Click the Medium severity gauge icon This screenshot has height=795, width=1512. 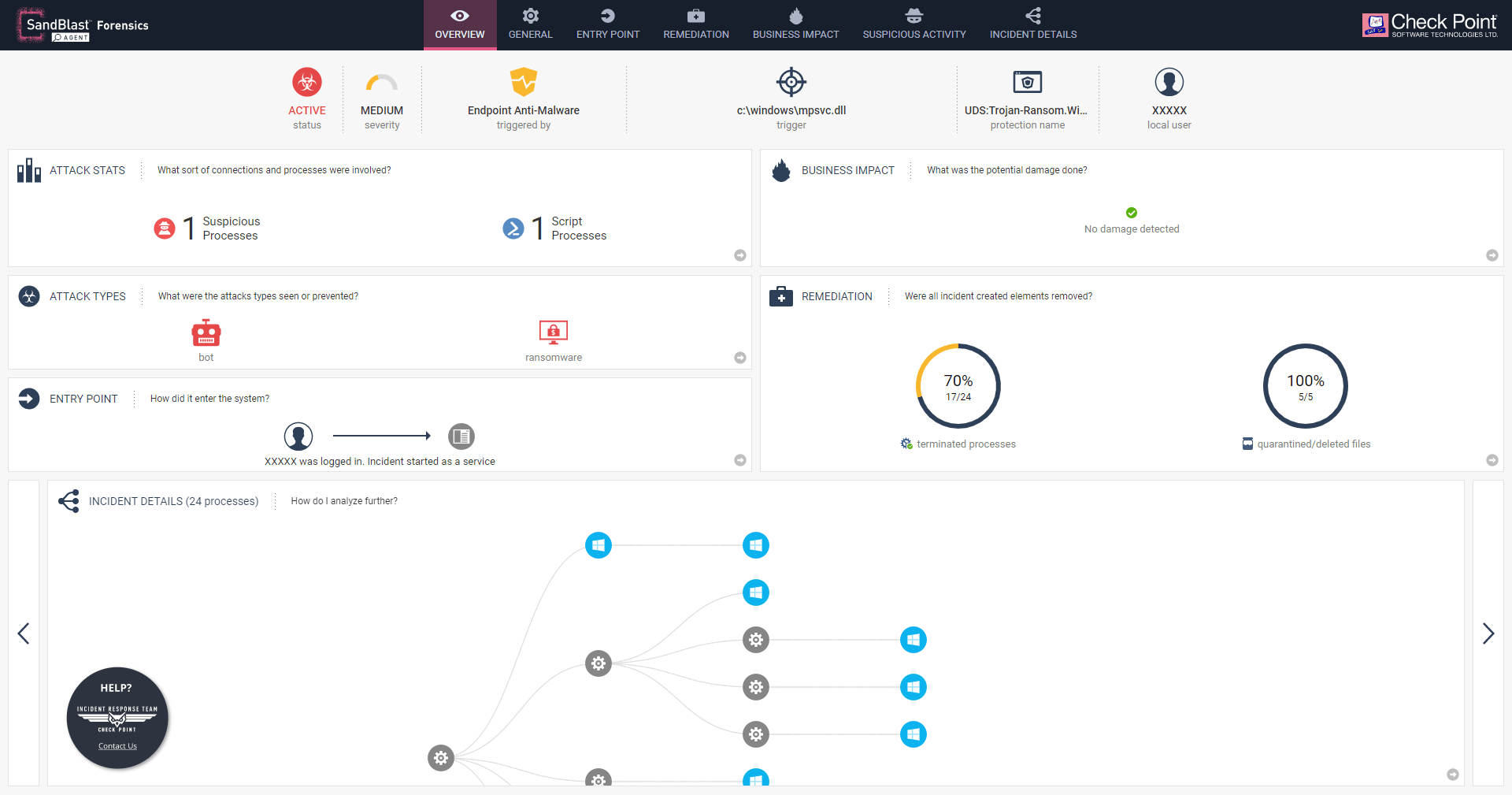click(x=382, y=82)
